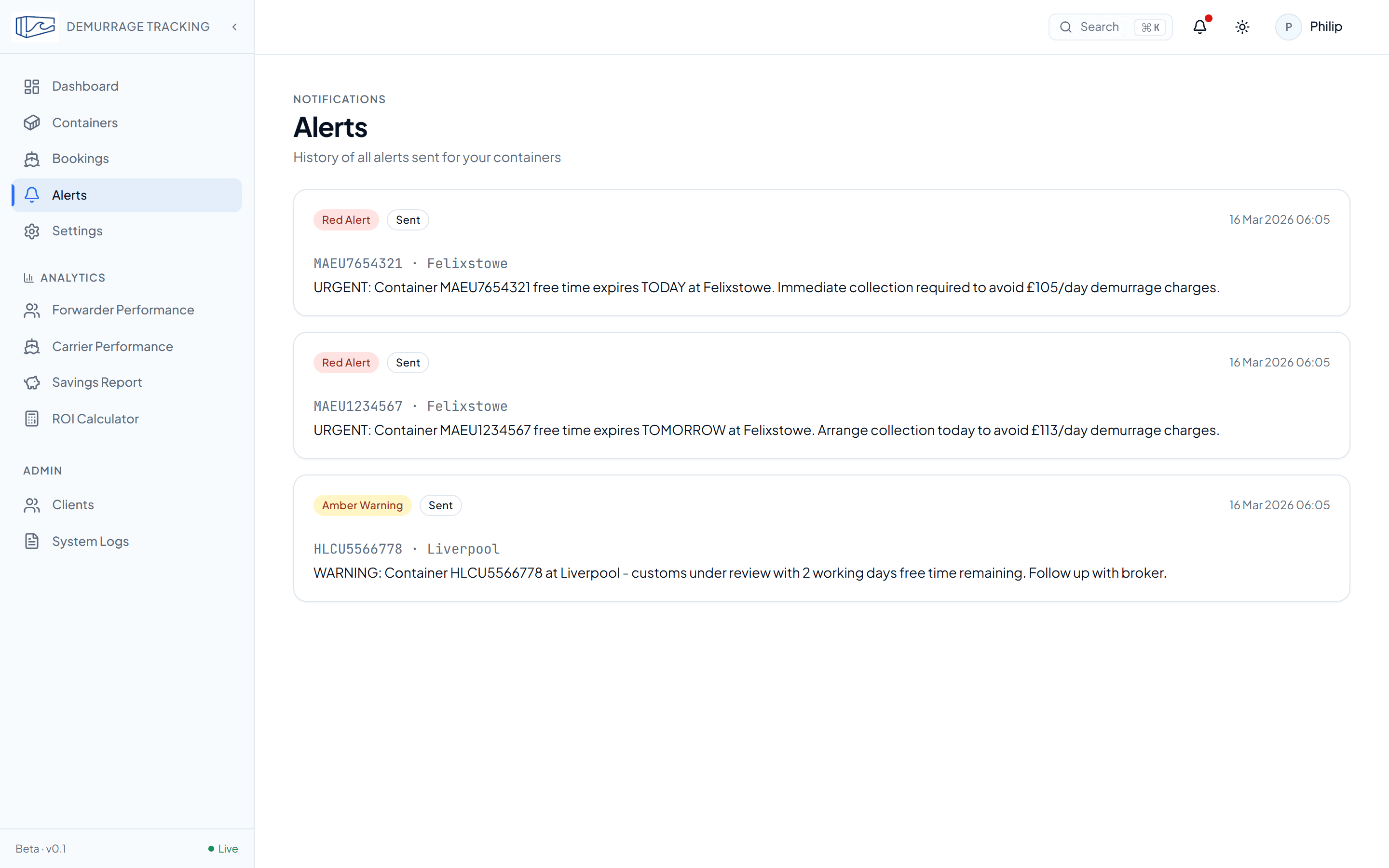This screenshot has width=1389, height=868.
Task: Open the Clients admin page
Action: point(73,504)
